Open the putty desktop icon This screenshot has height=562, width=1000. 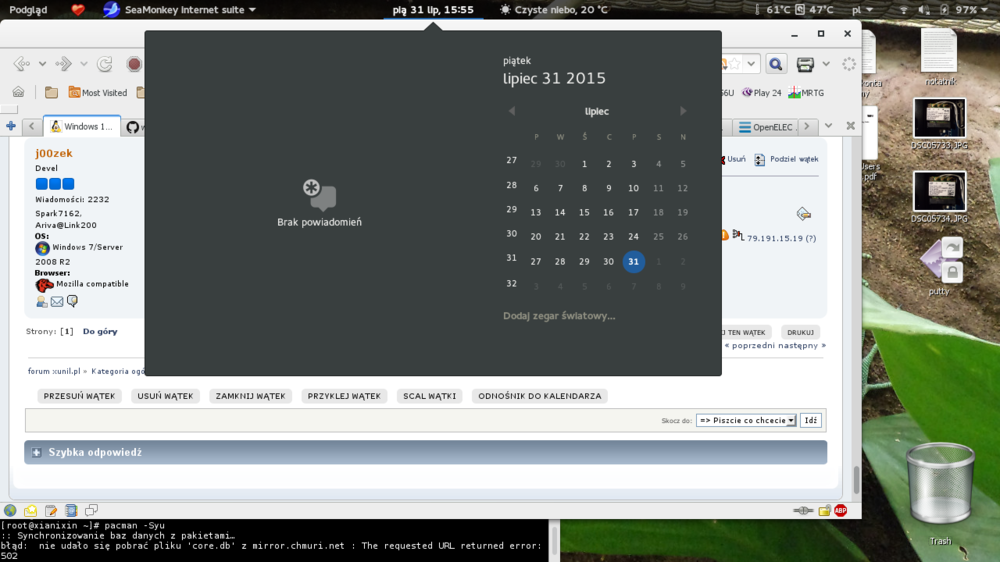(940, 267)
